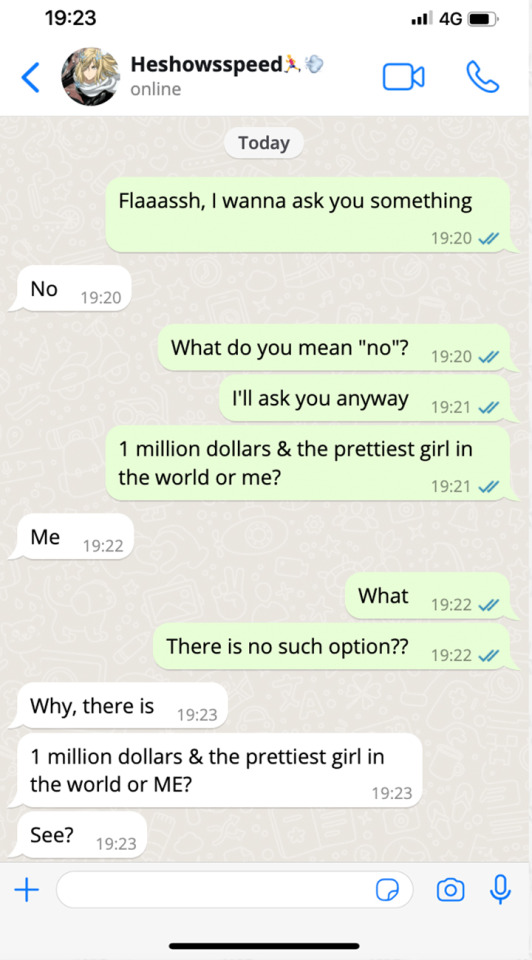Image resolution: width=532 pixels, height=960 pixels.
Task: Open the plus attachment menu
Action: (26, 890)
